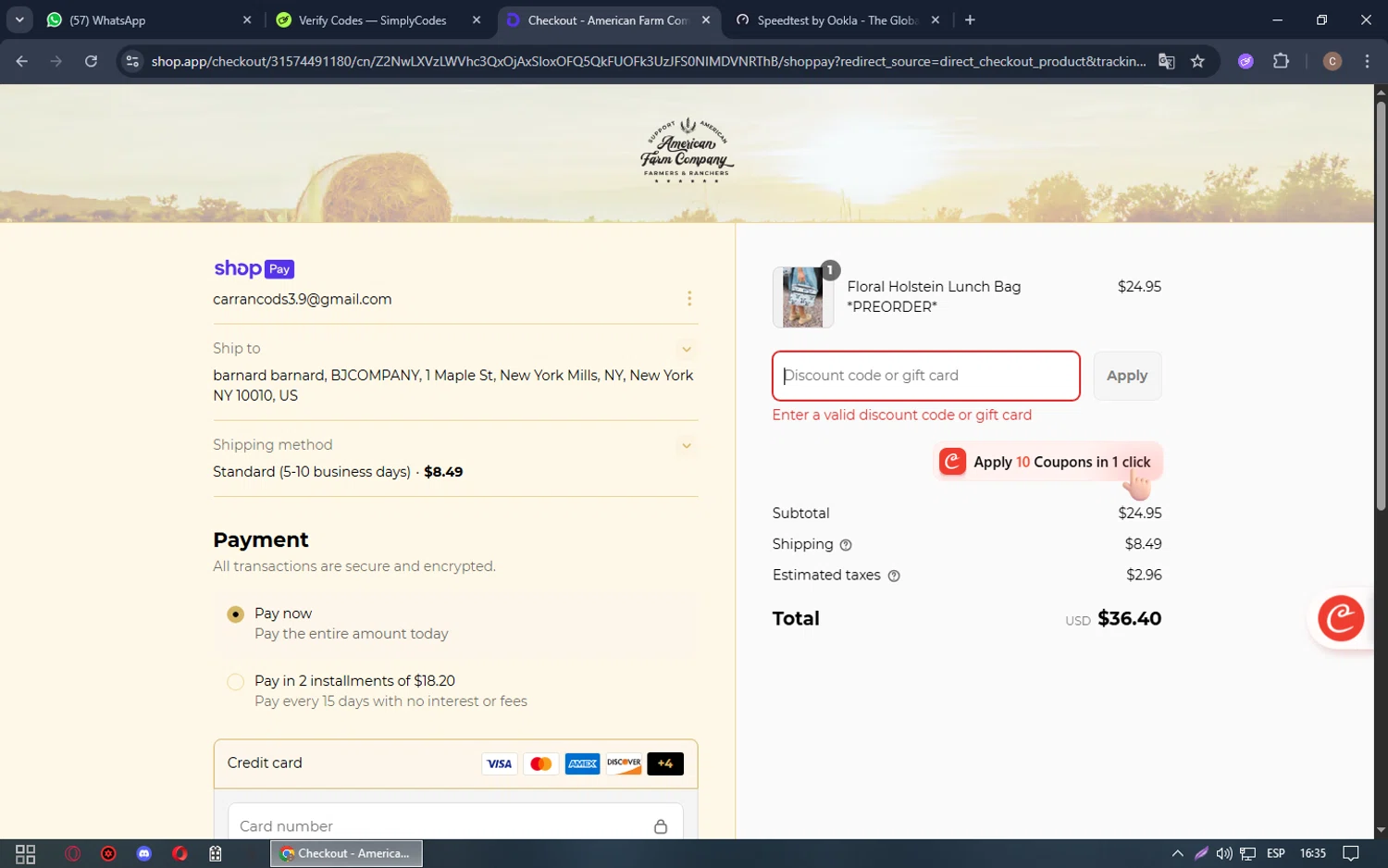Open a new browser tab

click(970, 19)
